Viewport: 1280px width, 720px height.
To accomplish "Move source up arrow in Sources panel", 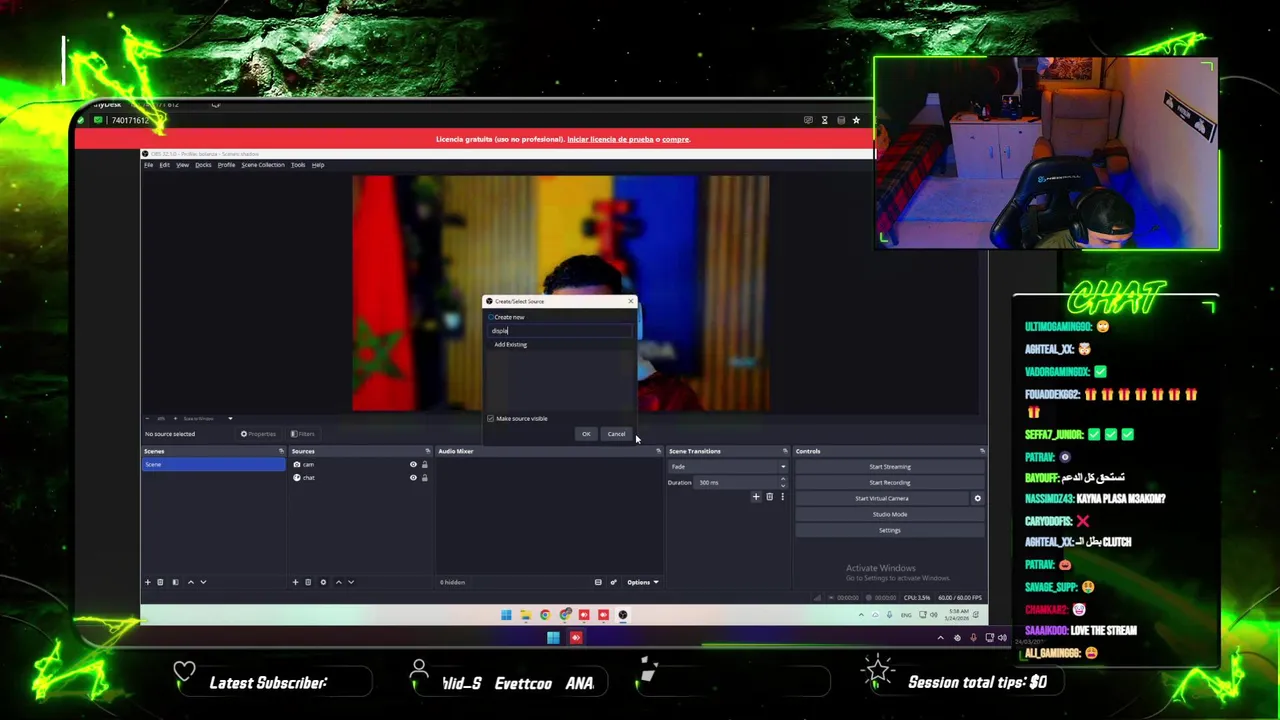I will point(338,582).
